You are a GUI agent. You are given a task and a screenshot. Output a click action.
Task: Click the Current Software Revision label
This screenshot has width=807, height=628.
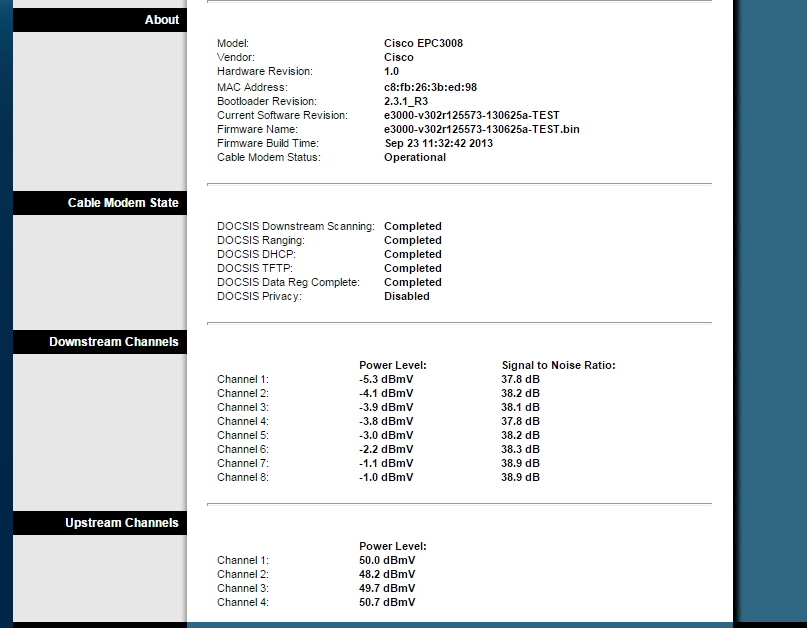[x=282, y=115]
